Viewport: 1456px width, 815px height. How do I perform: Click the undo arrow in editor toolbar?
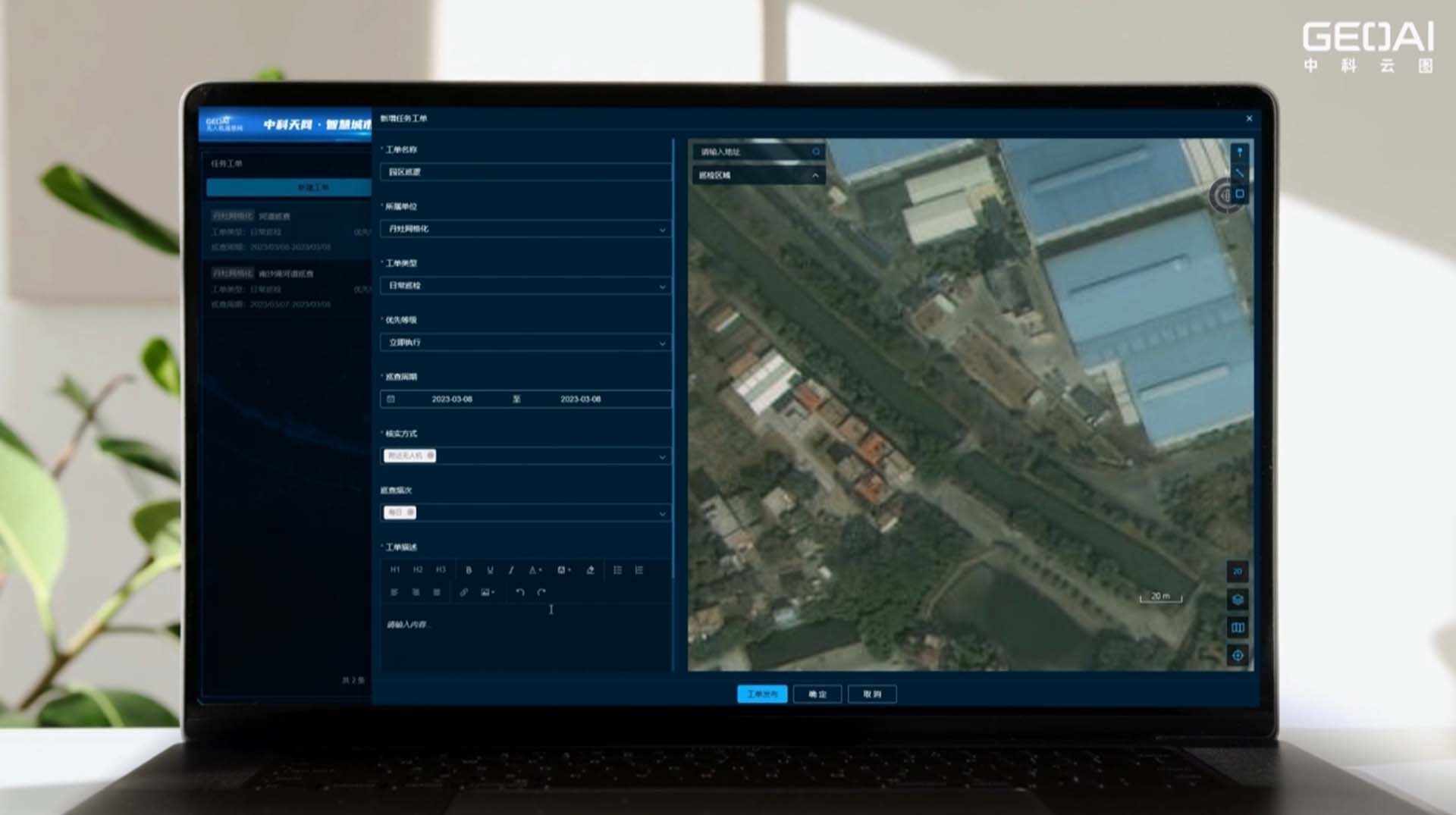pyautogui.click(x=520, y=592)
